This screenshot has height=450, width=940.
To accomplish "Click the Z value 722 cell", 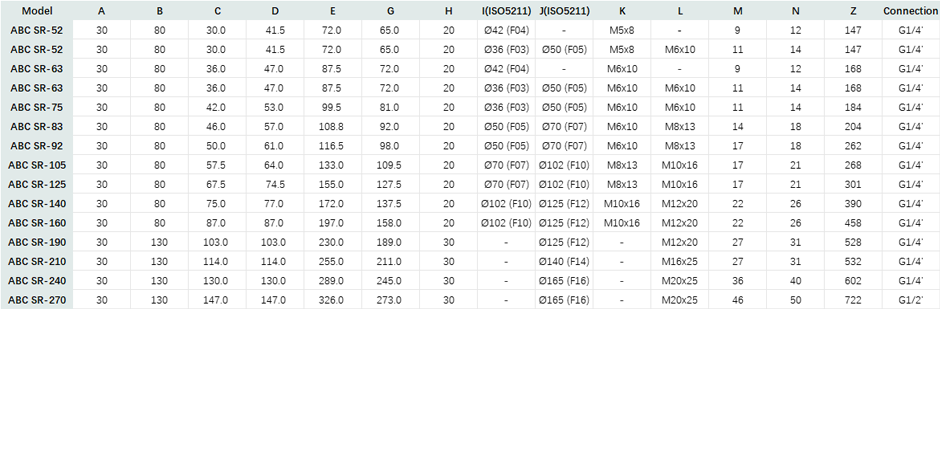I will [x=852, y=299].
